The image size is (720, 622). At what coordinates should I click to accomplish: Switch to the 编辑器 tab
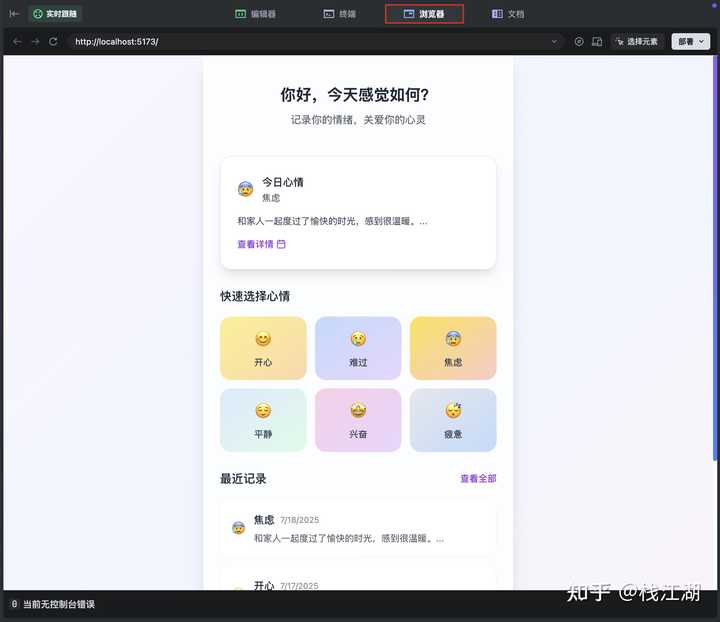point(255,14)
